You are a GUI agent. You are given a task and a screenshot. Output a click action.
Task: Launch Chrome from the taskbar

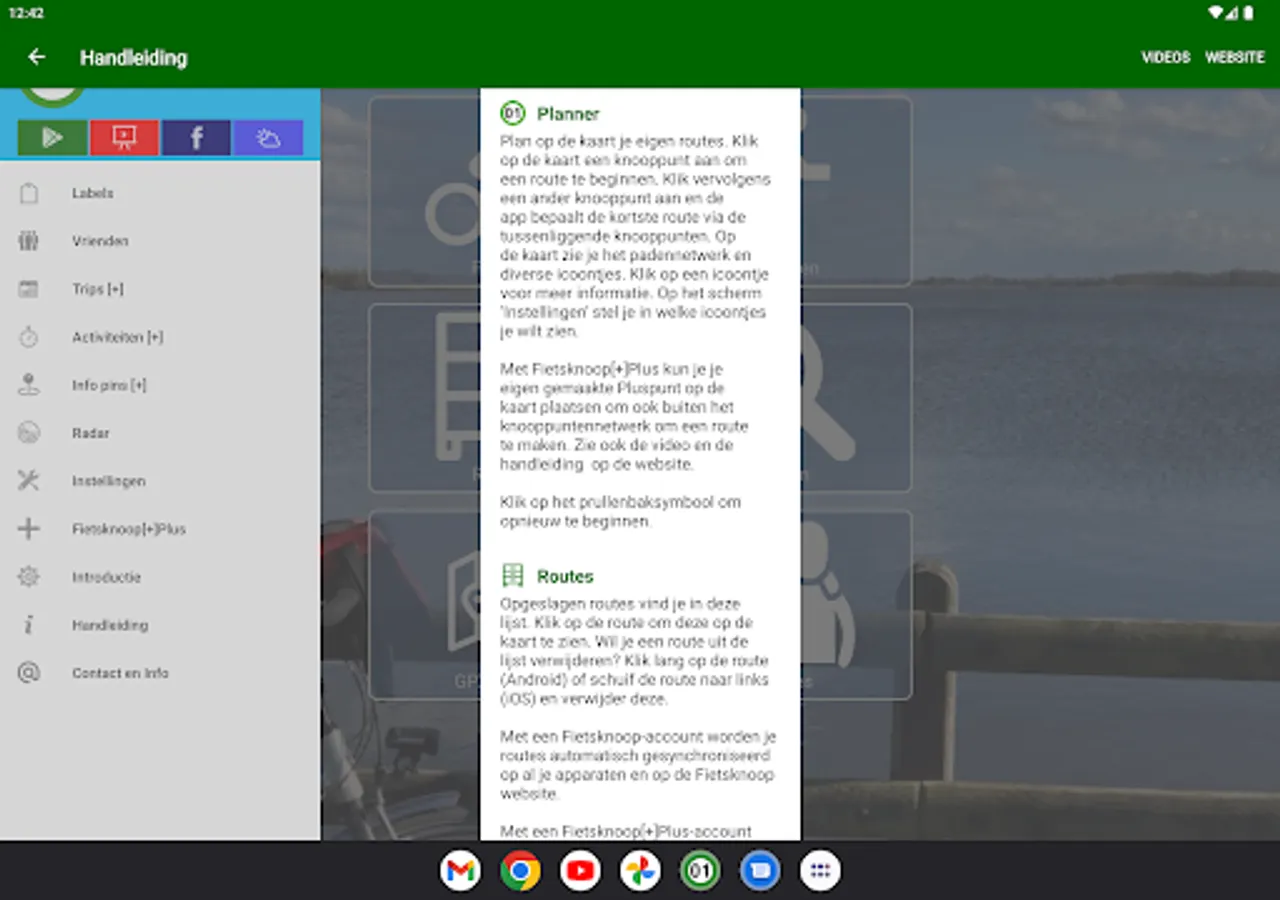[x=520, y=871]
